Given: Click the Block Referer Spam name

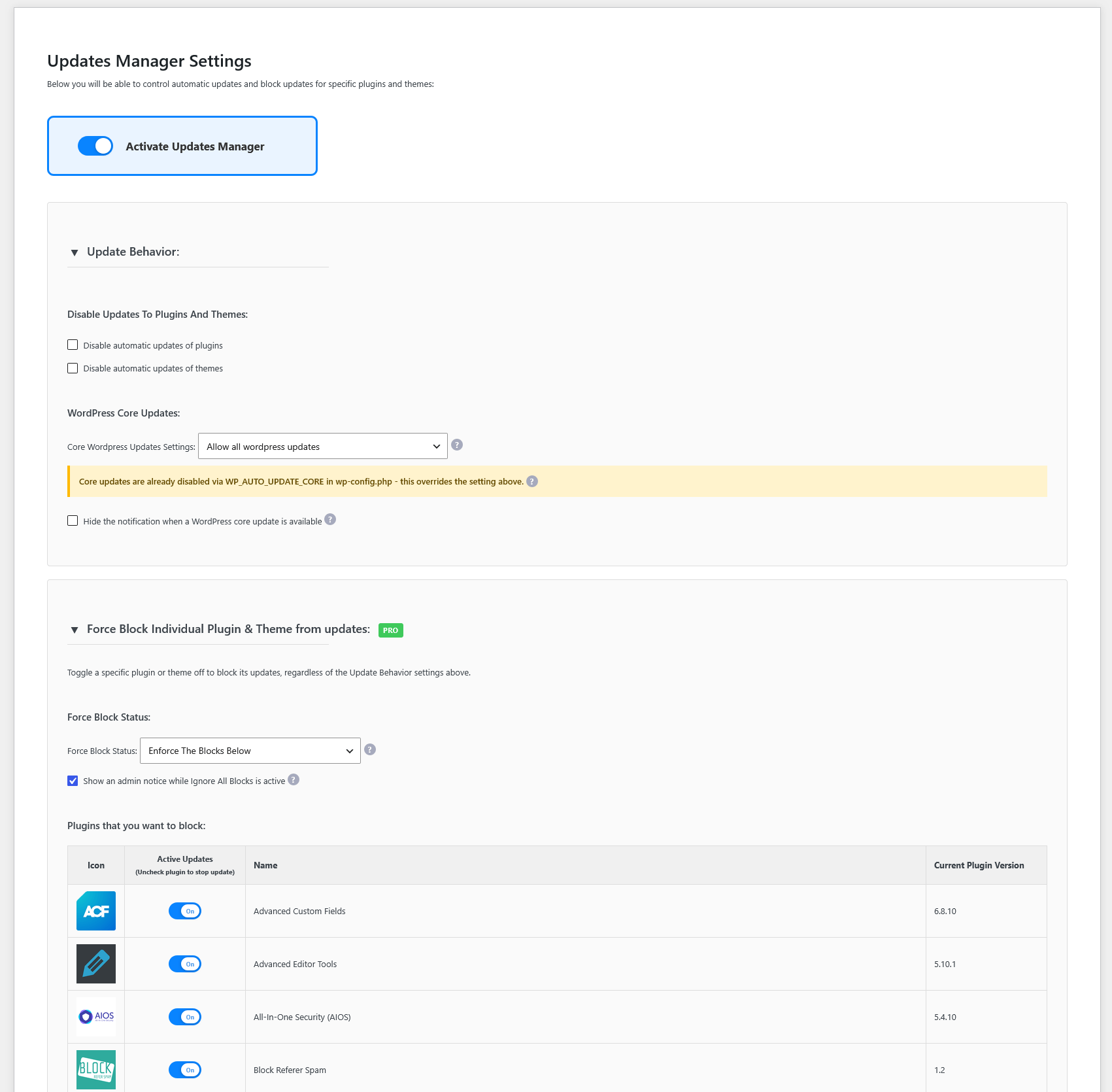Looking at the screenshot, I should [290, 1070].
